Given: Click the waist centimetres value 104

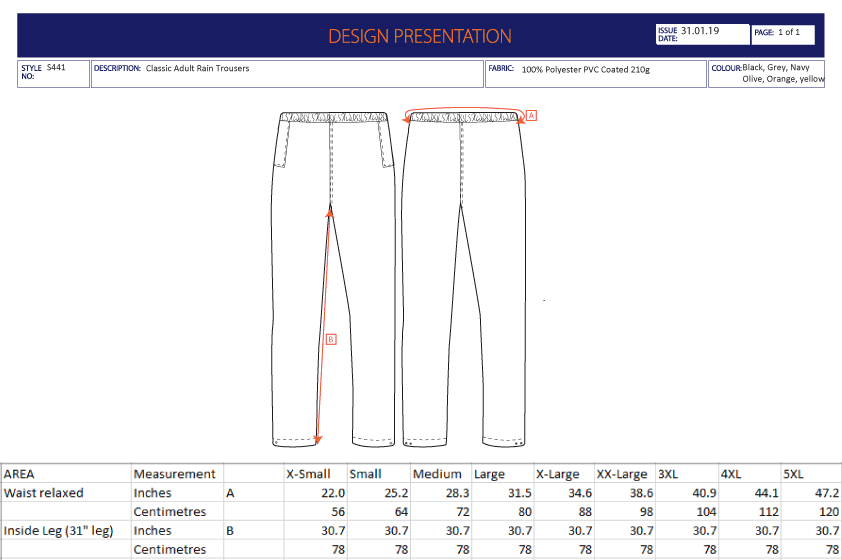Looking at the screenshot, I should coord(707,512).
